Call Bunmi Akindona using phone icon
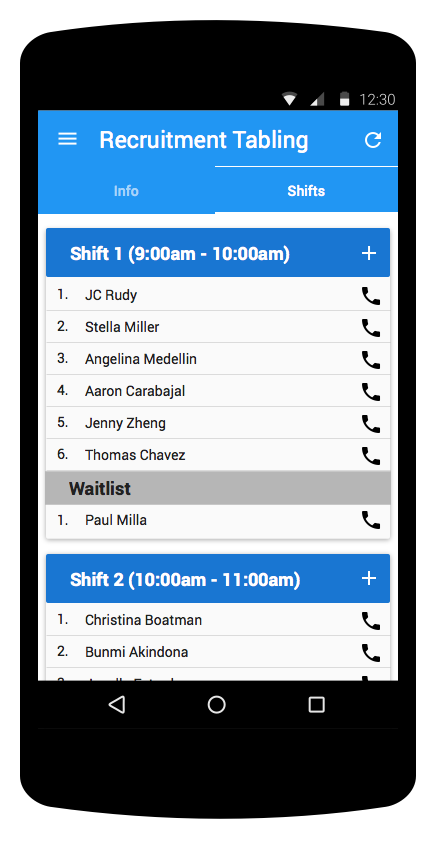This screenshot has width=436, height=842. click(x=370, y=652)
